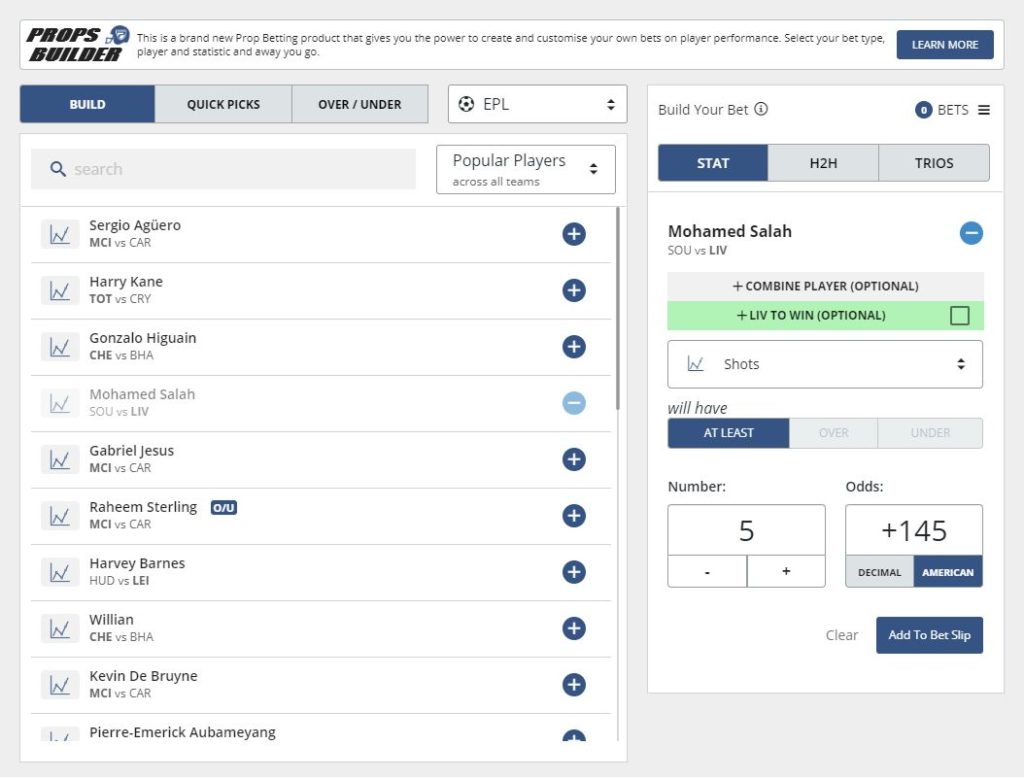Open stats chart for Kevin De Bruyne
The image size is (1024, 779).
point(59,685)
